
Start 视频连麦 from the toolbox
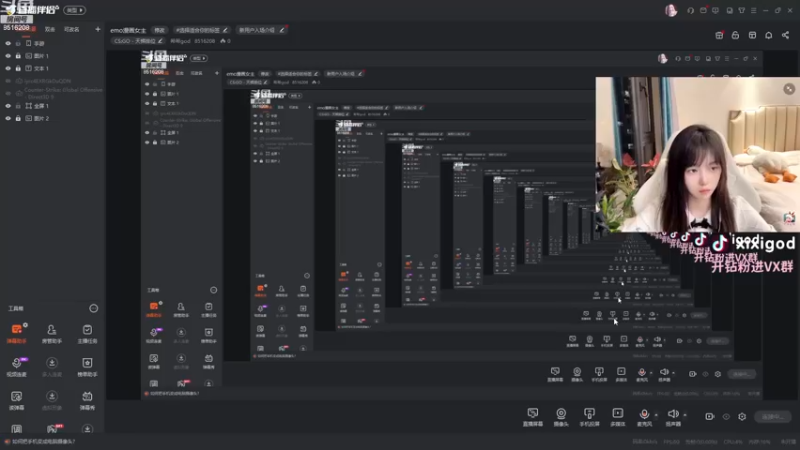(x=17, y=366)
